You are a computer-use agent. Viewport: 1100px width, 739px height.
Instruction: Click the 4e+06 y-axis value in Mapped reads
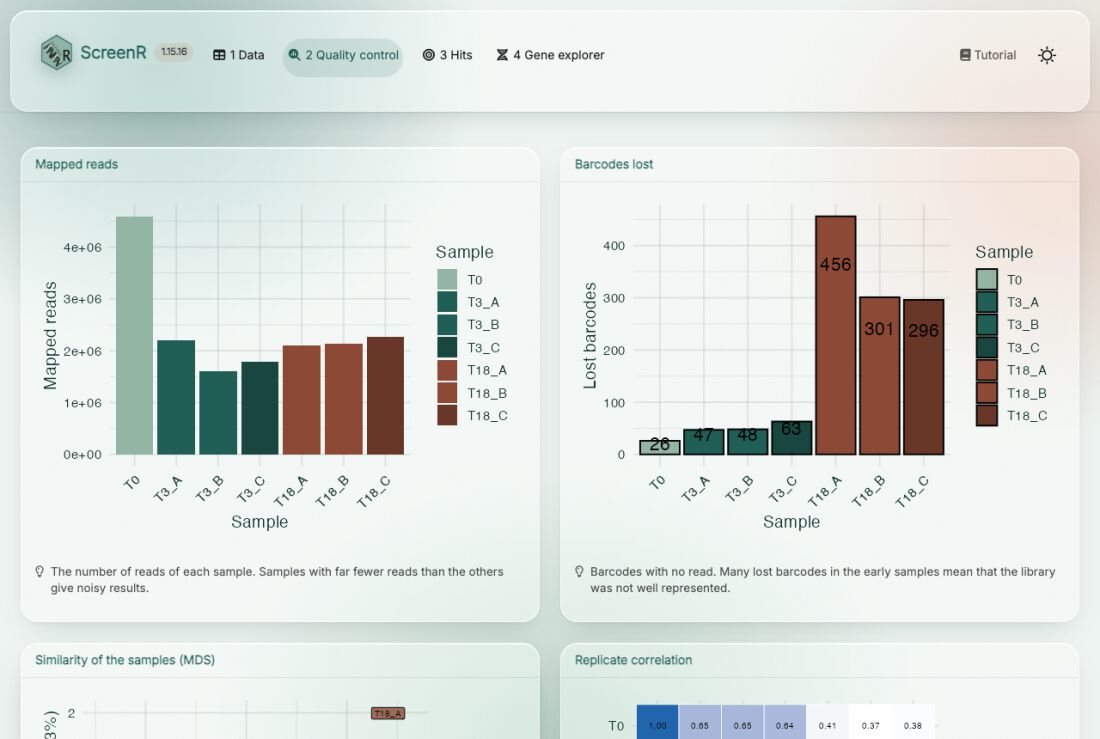click(x=82, y=247)
